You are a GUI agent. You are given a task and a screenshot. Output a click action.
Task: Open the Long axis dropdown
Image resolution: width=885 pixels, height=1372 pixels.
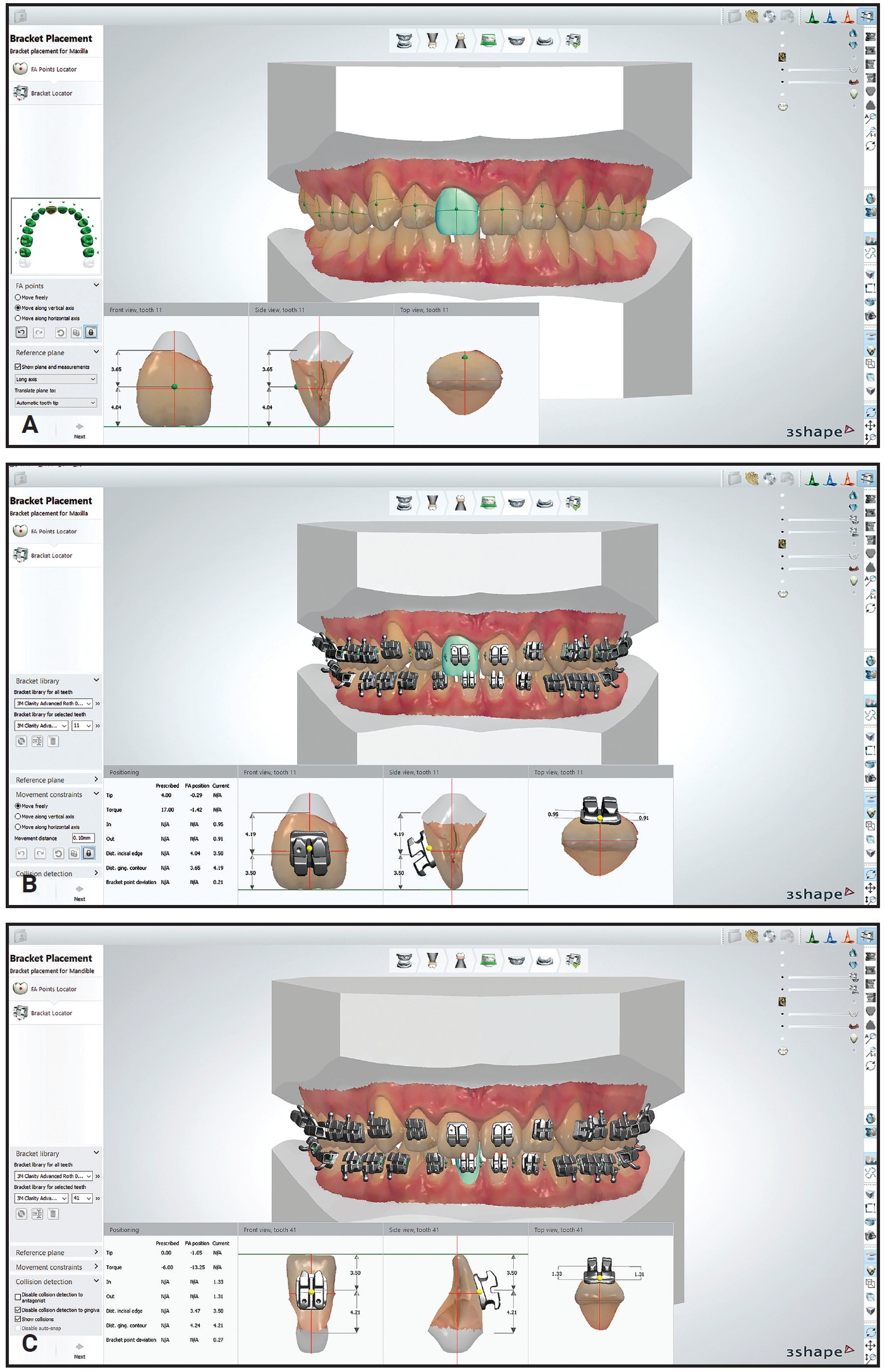(x=56, y=379)
